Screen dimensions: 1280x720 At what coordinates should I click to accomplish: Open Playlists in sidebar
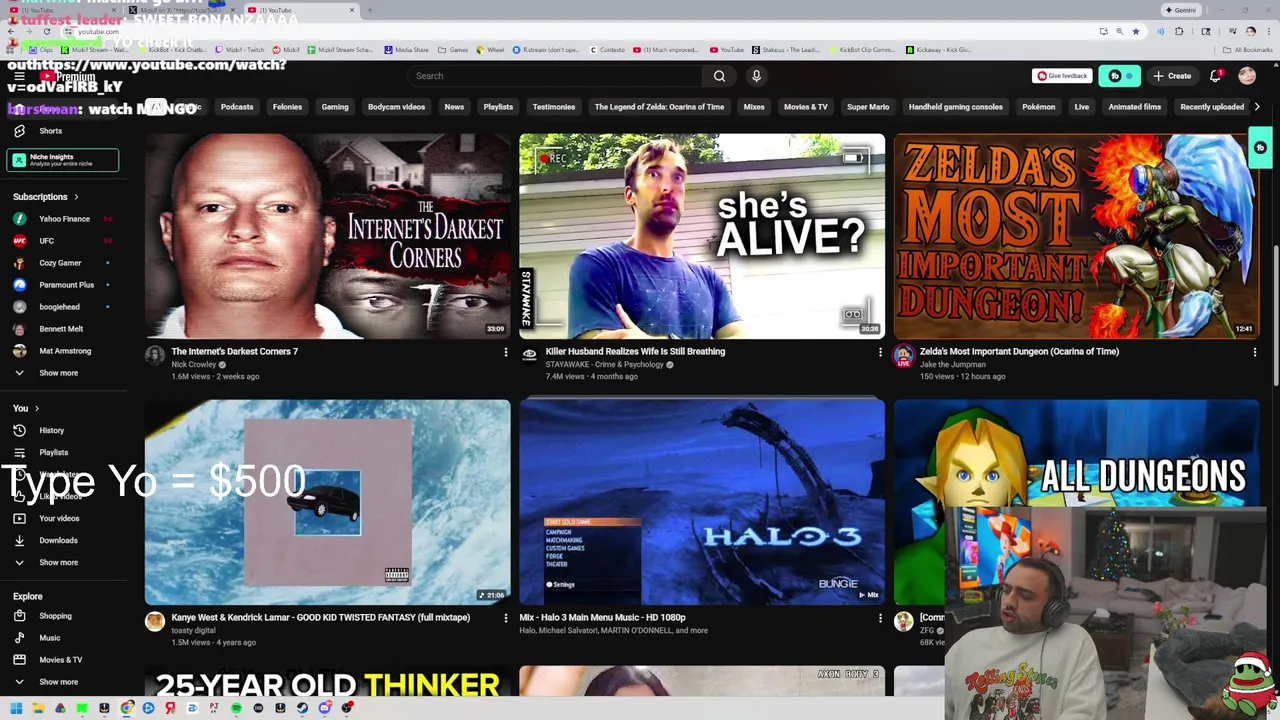pyautogui.click(x=54, y=452)
